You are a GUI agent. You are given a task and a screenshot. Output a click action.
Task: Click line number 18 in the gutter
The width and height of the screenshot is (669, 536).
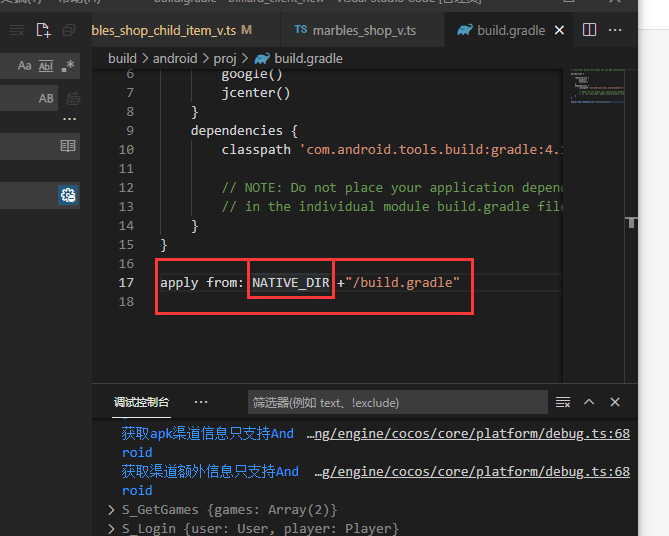[x=126, y=302]
